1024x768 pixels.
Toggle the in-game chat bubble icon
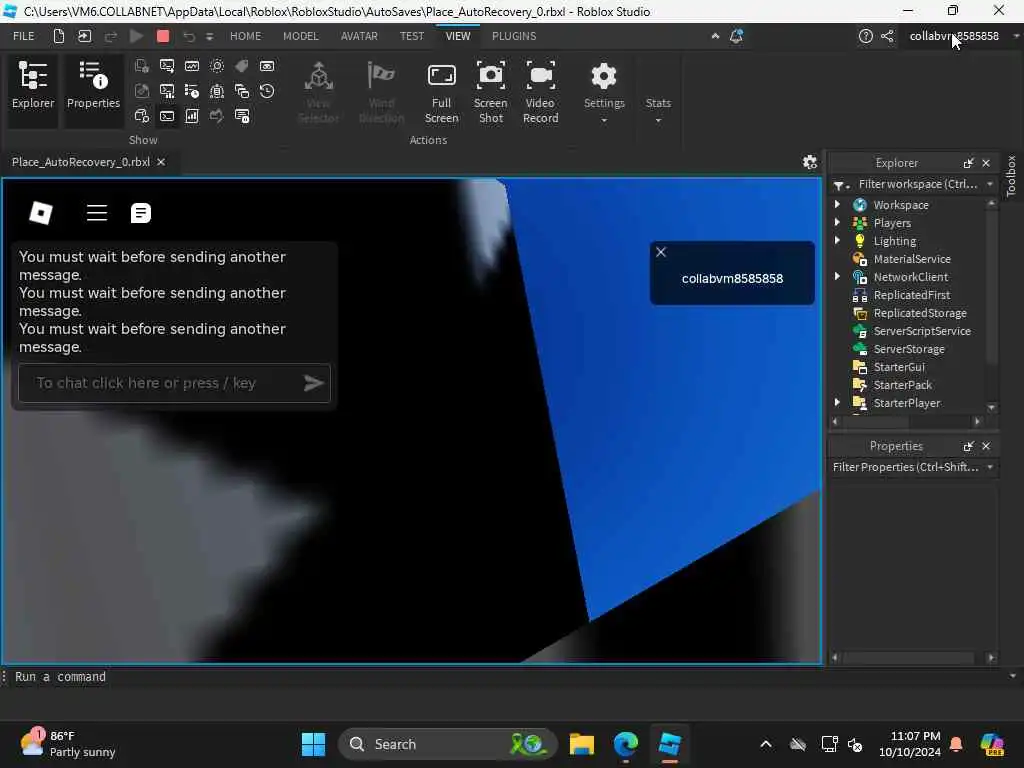[x=141, y=213]
